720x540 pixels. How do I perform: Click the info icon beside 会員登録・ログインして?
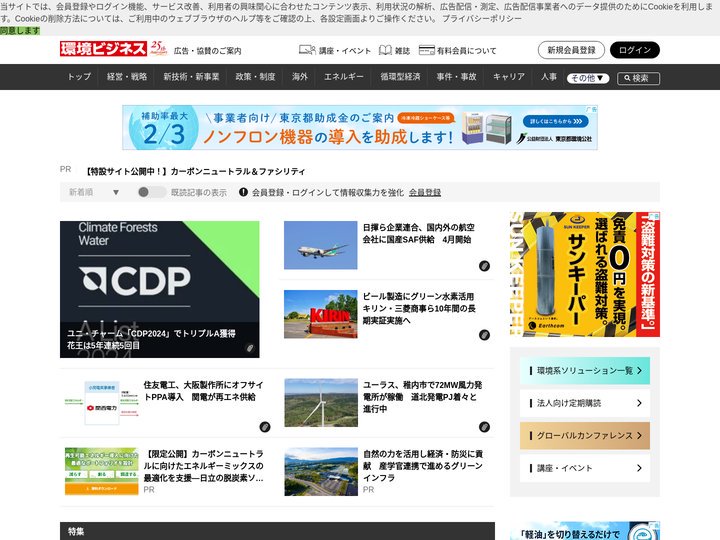(243, 192)
